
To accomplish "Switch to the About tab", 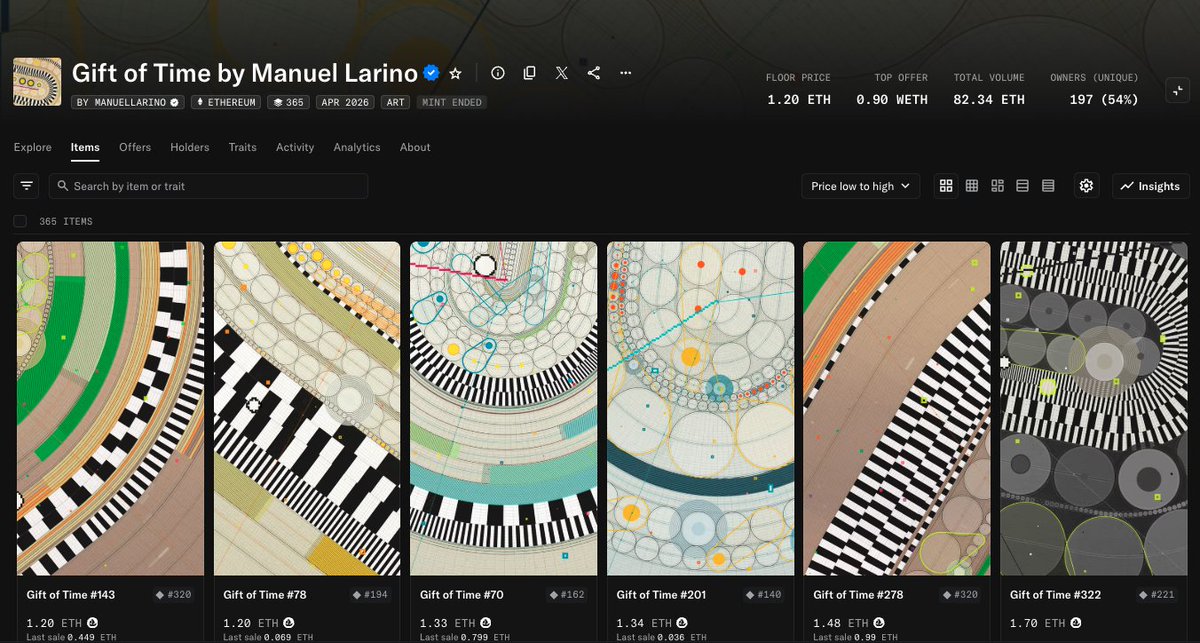I will (x=415, y=147).
